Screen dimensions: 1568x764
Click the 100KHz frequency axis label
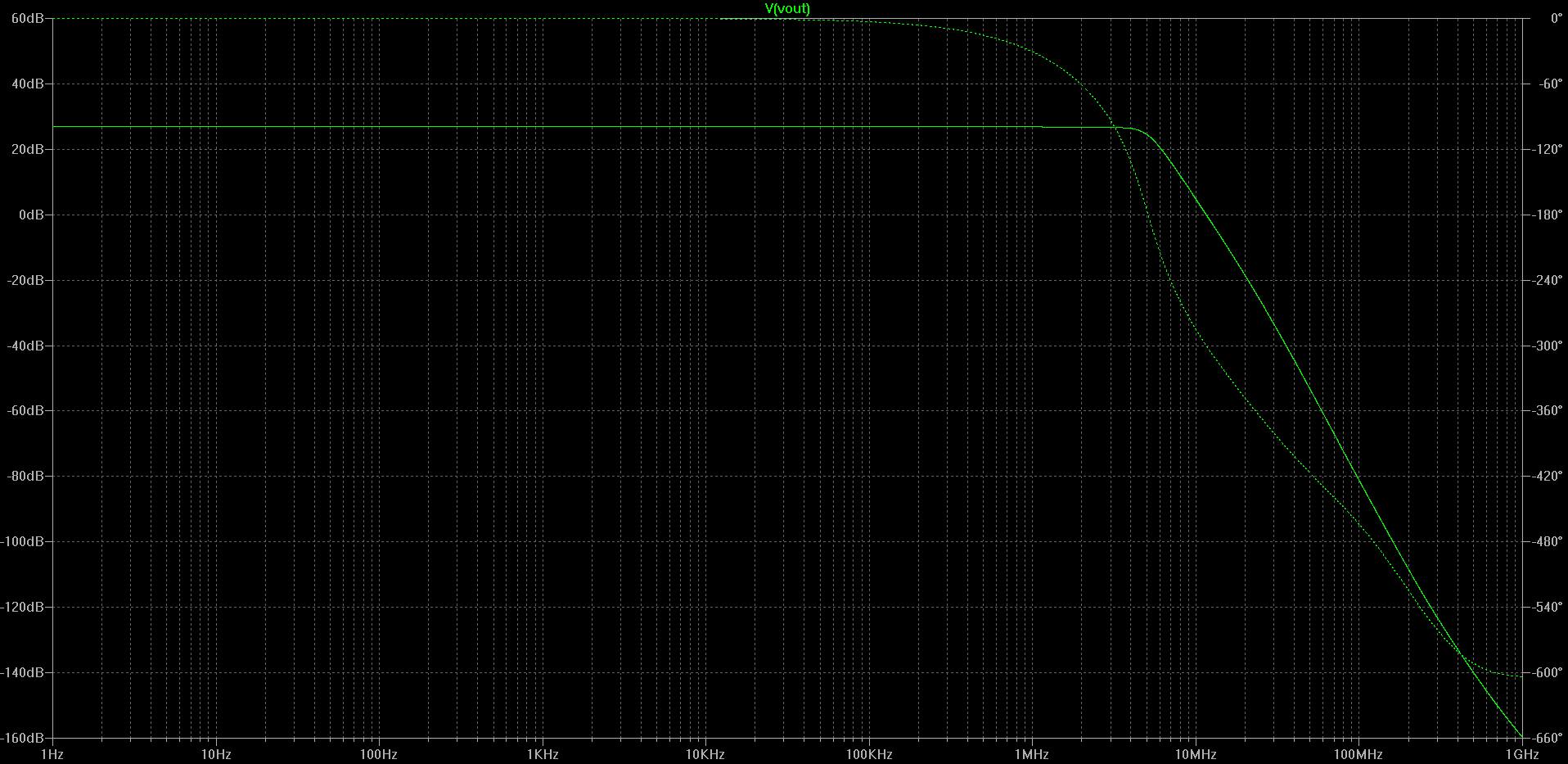[869, 754]
